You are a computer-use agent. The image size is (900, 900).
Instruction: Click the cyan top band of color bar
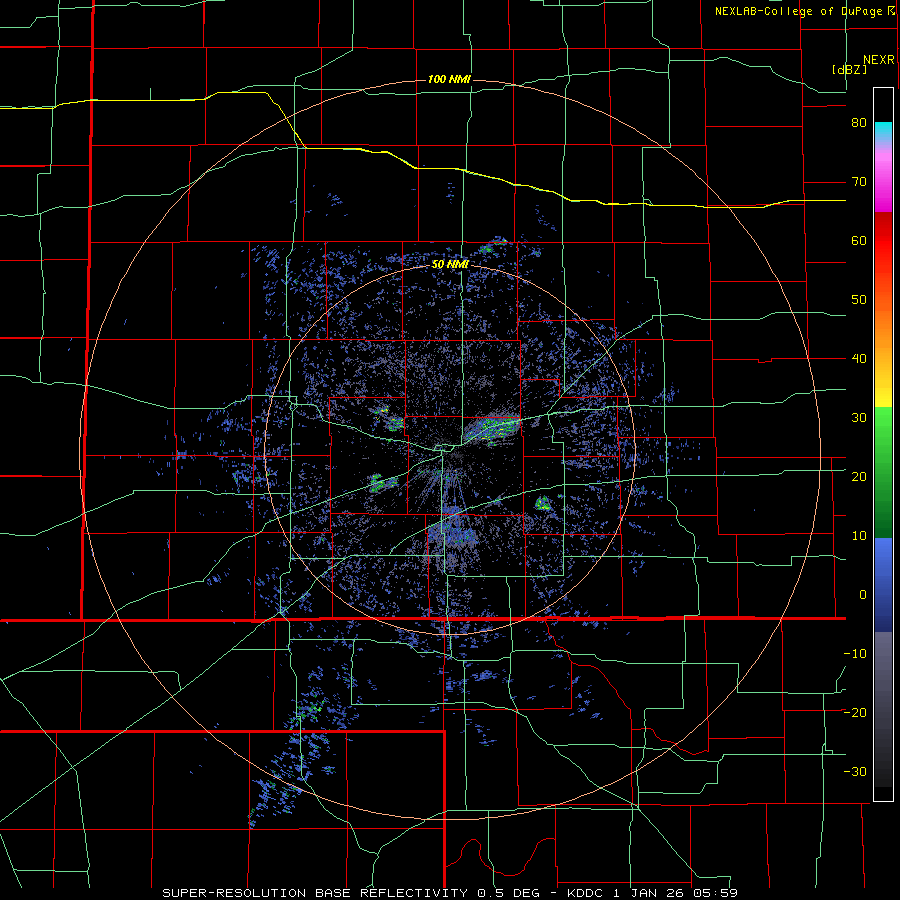[883, 131]
